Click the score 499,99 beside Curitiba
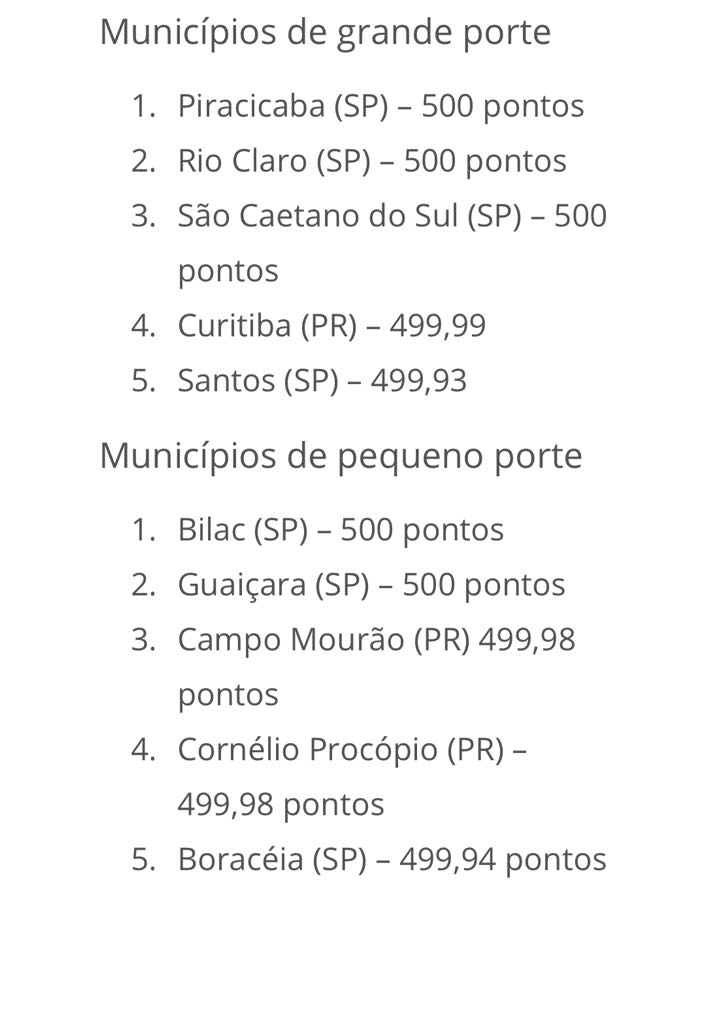 (x=437, y=326)
